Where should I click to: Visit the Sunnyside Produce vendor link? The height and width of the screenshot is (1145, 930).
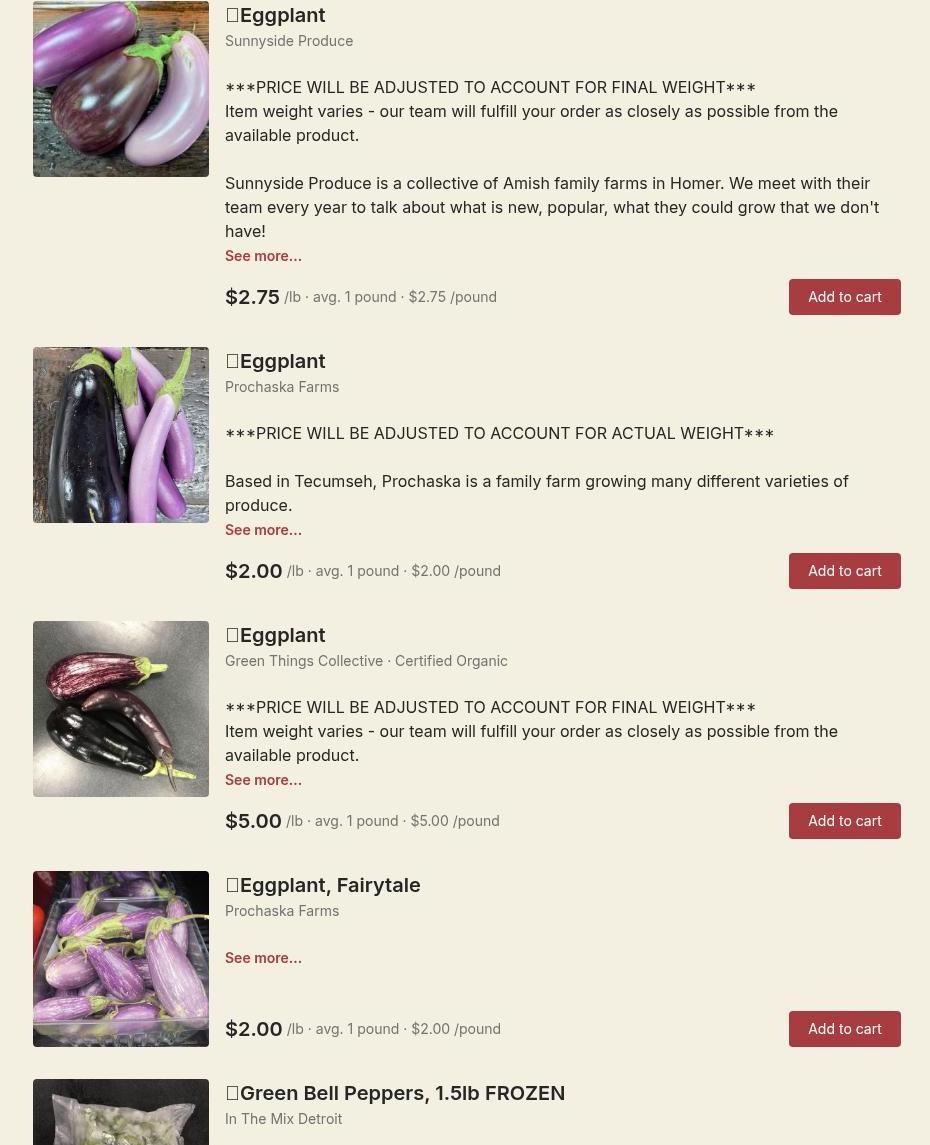(x=289, y=41)
